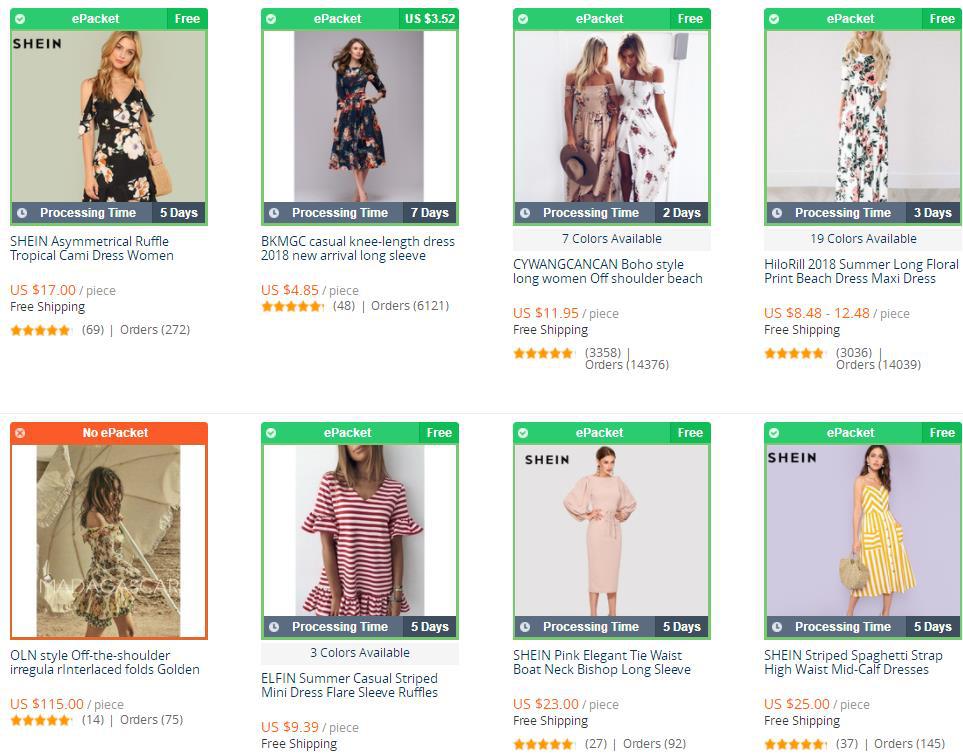Click the checkmark icon on the CYWANGCANCAN ePacket badge

(520, 18)
